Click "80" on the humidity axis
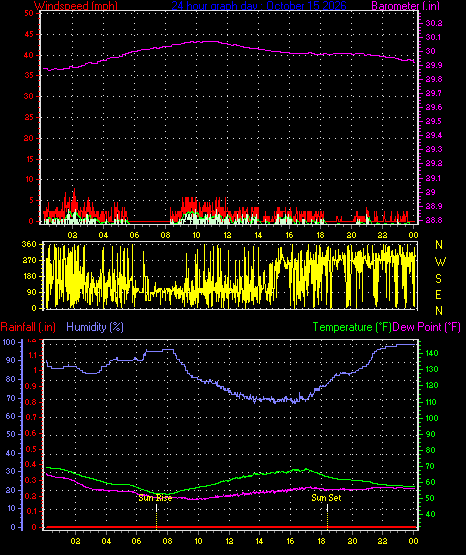The image size is (466, 555). (11, 379)
